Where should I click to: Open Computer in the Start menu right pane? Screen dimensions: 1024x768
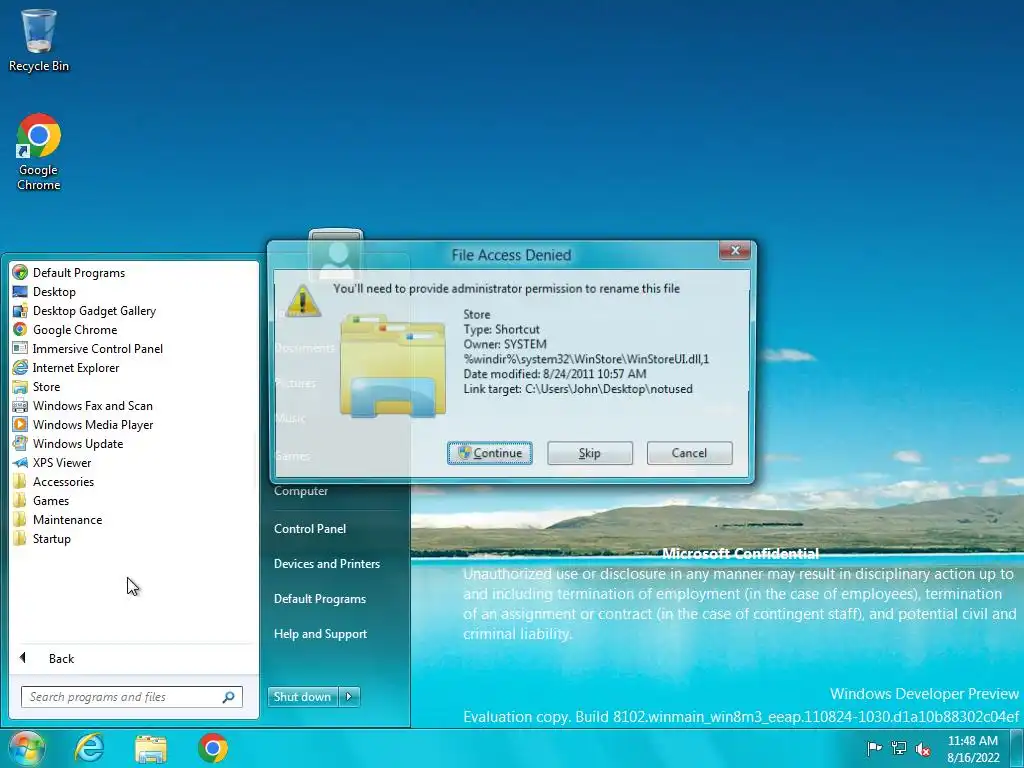(x=301, y=490)
